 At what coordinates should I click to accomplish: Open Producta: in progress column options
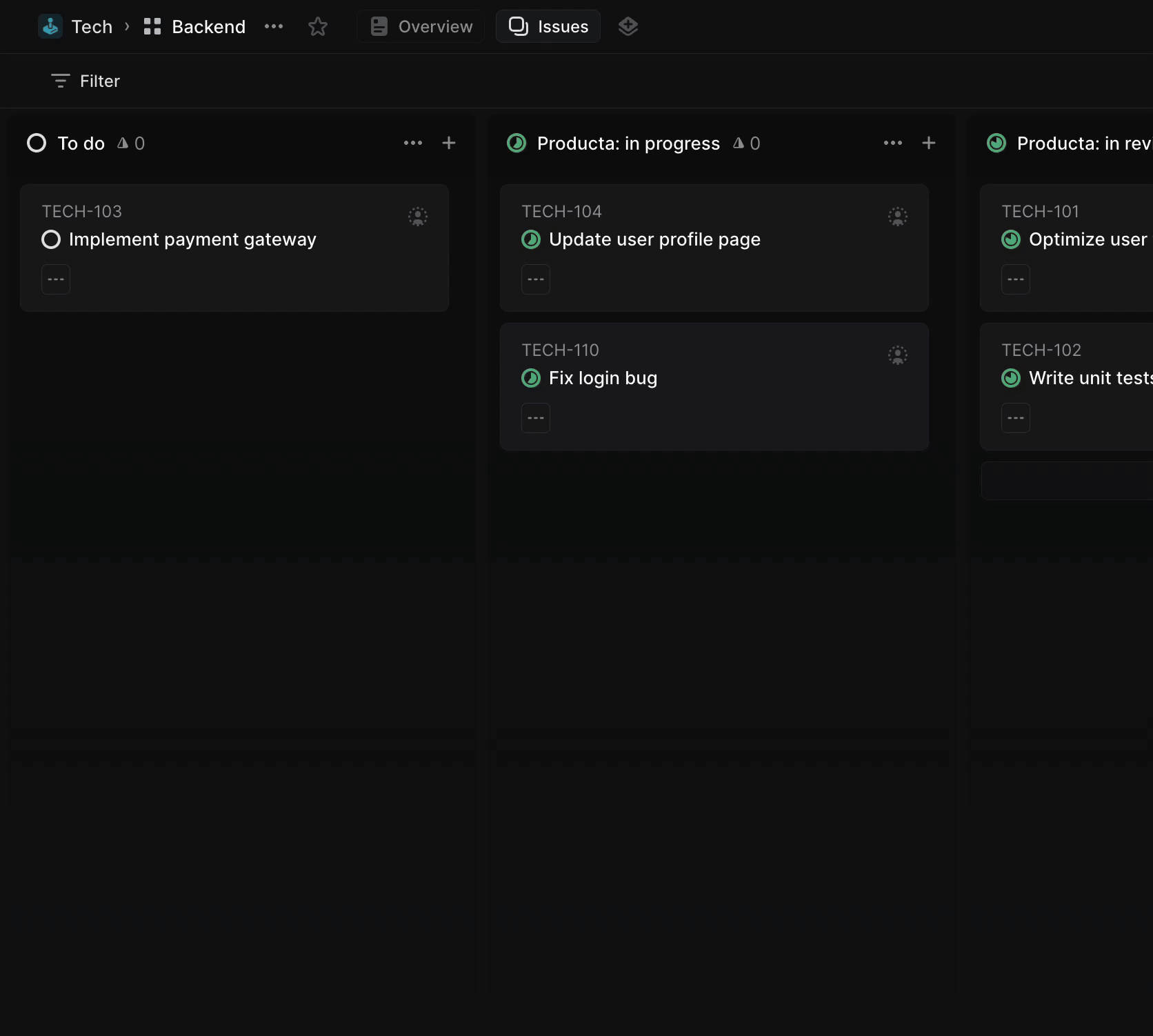[892, 143]
